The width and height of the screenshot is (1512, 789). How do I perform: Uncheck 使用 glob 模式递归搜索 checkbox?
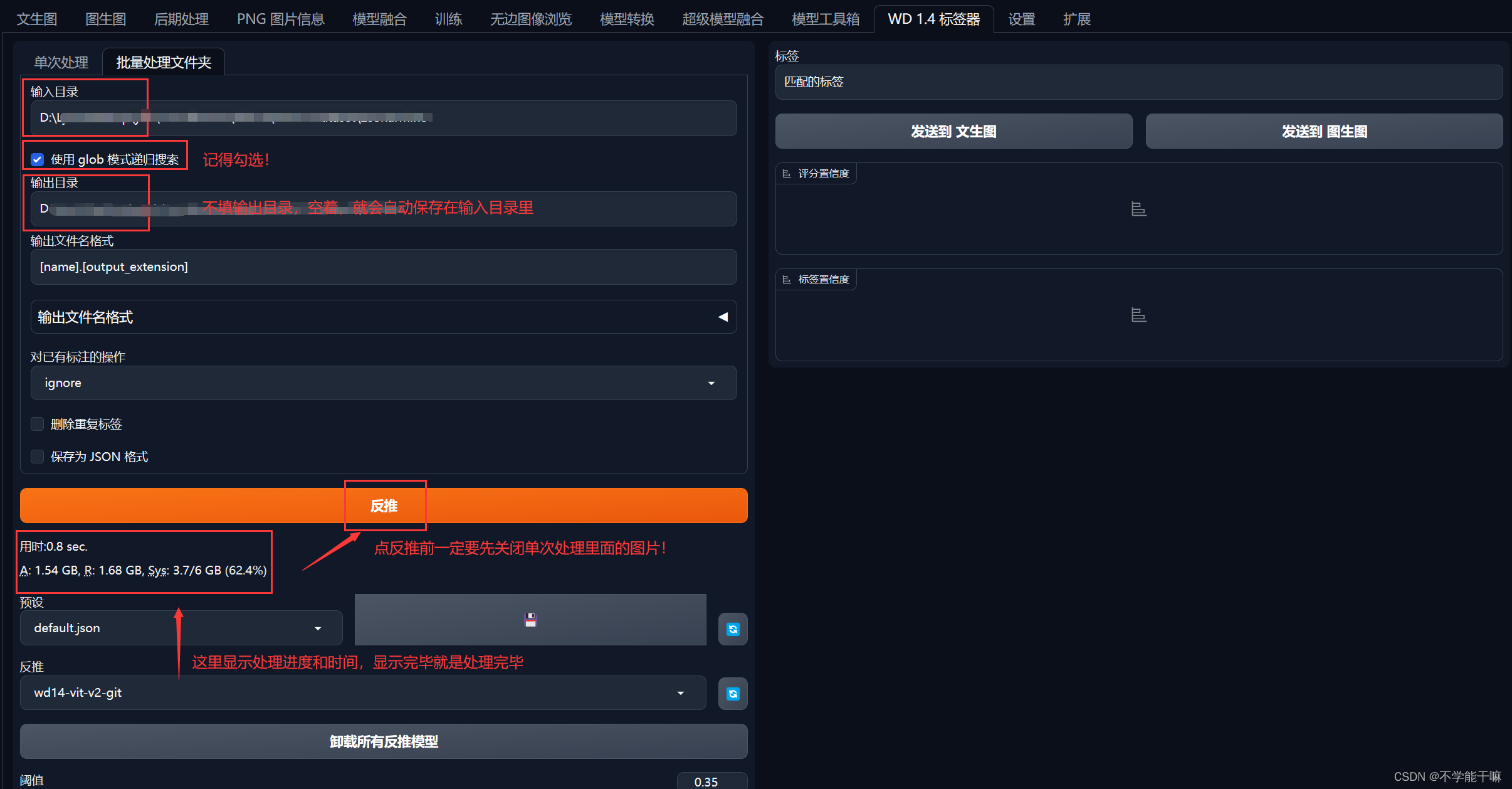[38, 159]
